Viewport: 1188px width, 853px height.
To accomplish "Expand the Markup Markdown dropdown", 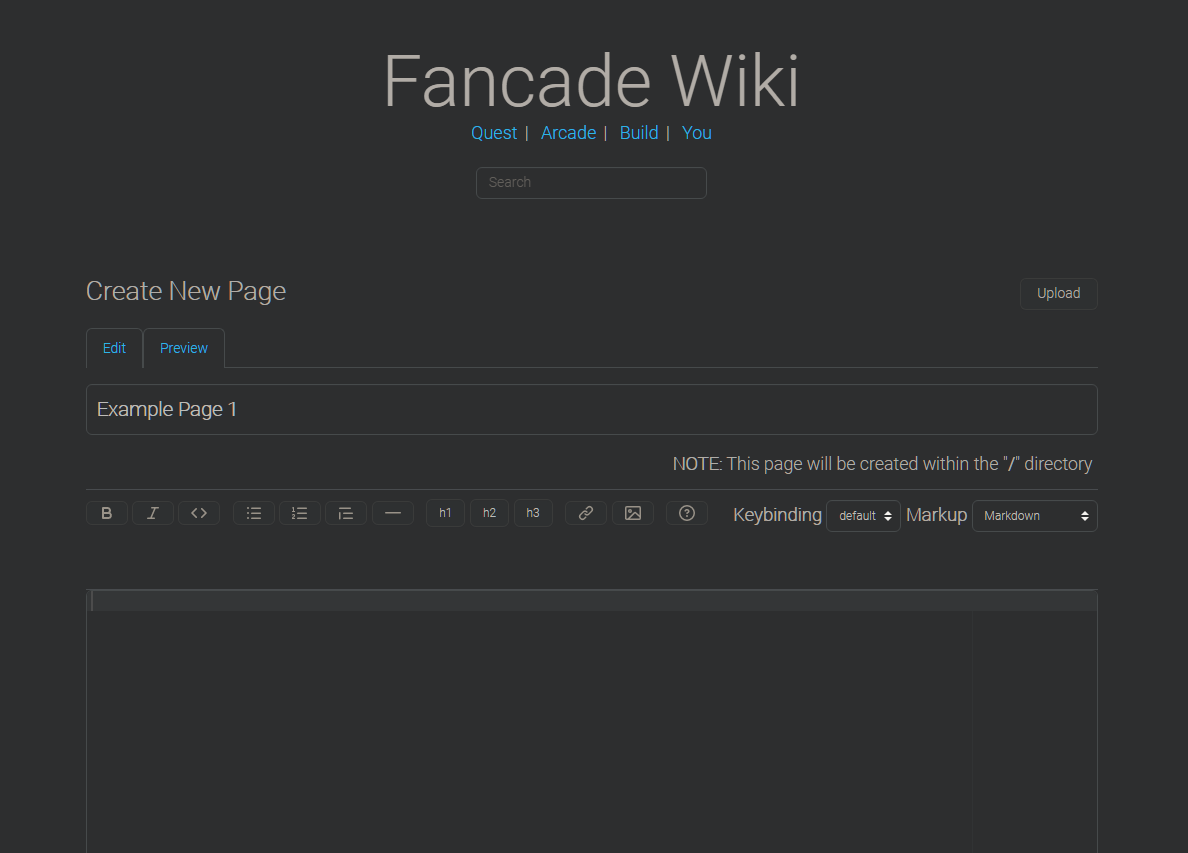I will (x=1035, y=516).
